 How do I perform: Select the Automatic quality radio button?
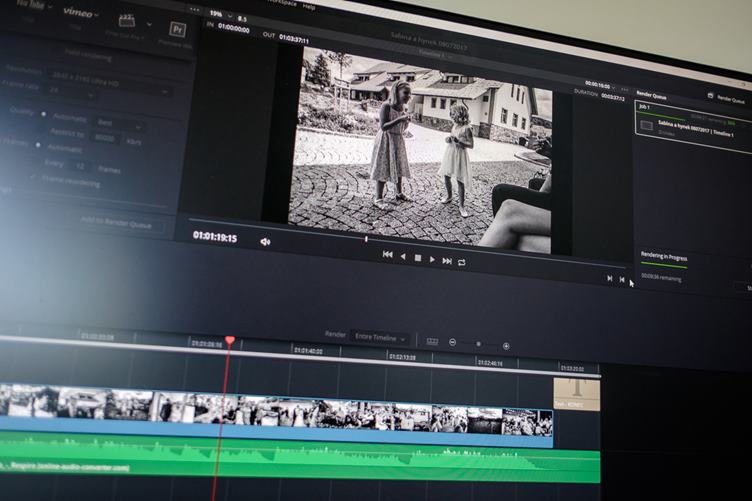[x=44, y=114]
